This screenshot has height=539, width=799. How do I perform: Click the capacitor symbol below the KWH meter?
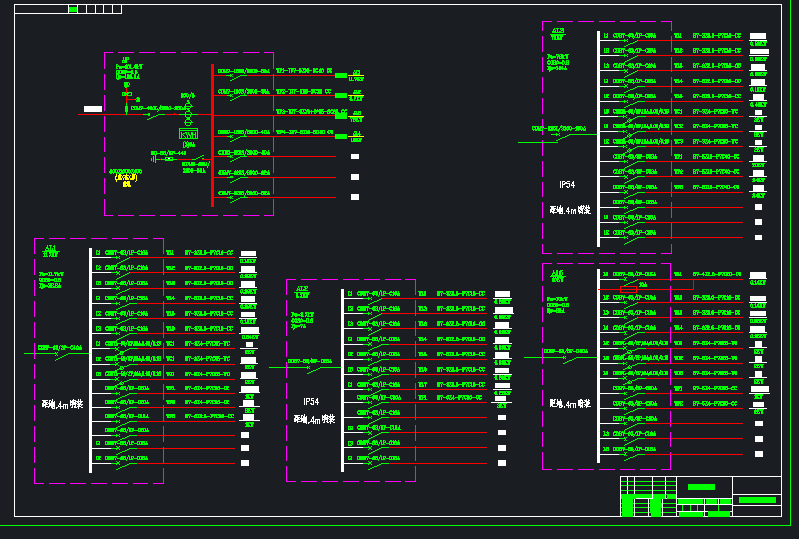pos(153,158)
